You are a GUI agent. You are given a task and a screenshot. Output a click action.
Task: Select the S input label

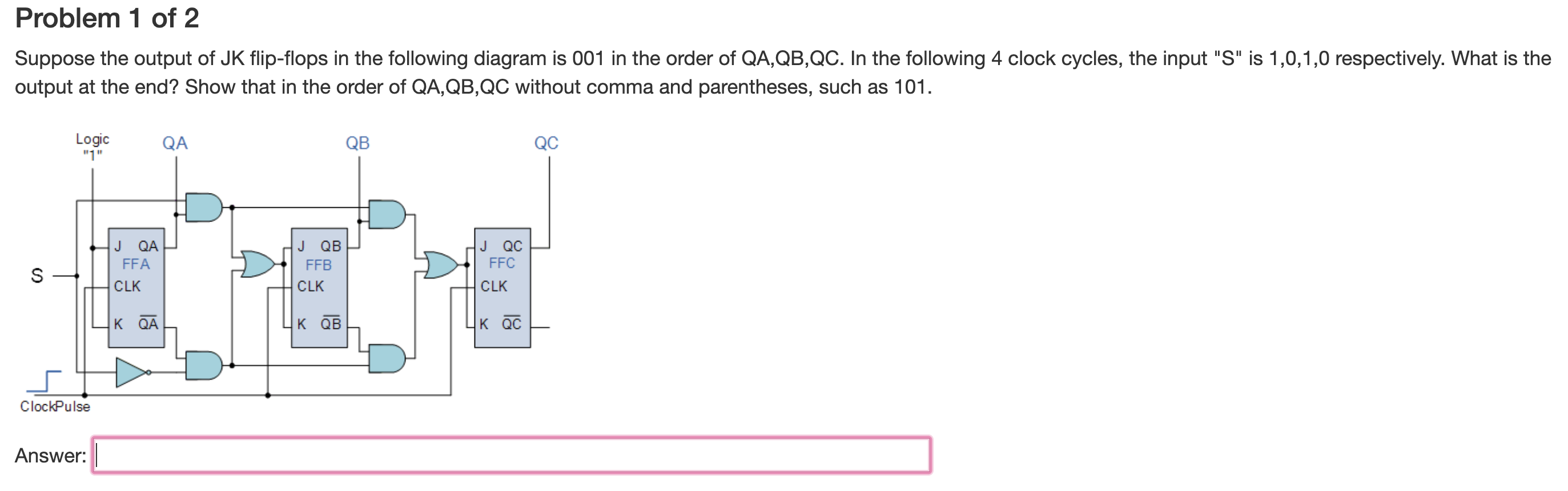pos(37,275)
